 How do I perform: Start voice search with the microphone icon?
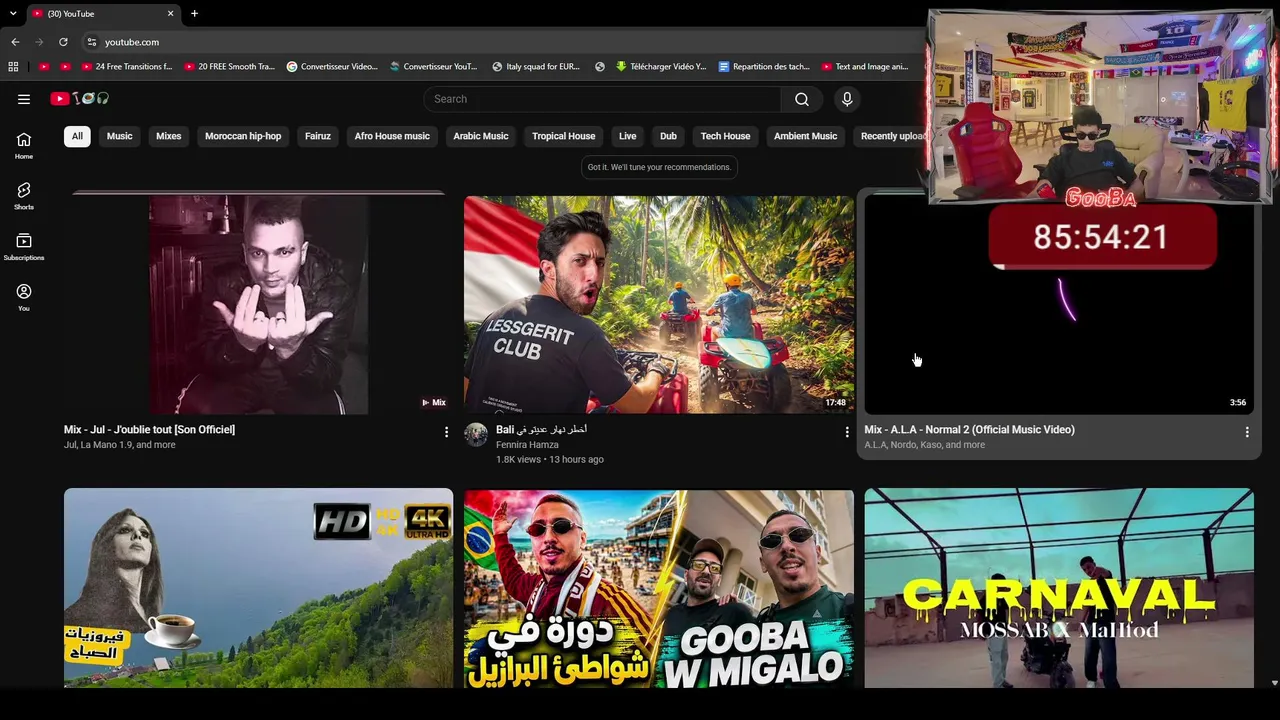click(847, 99)
